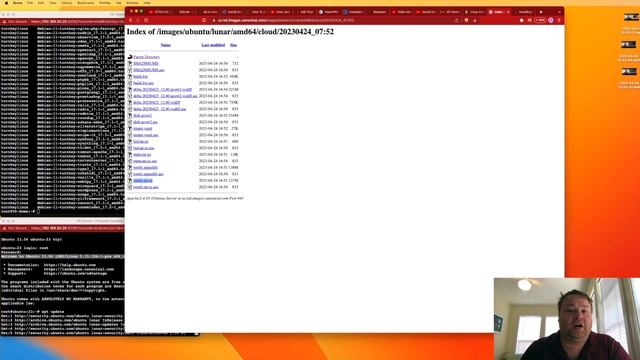Open the Brave application menu
Image resolution: width=640 pixels, height=360 pixels.
[18, 3]
